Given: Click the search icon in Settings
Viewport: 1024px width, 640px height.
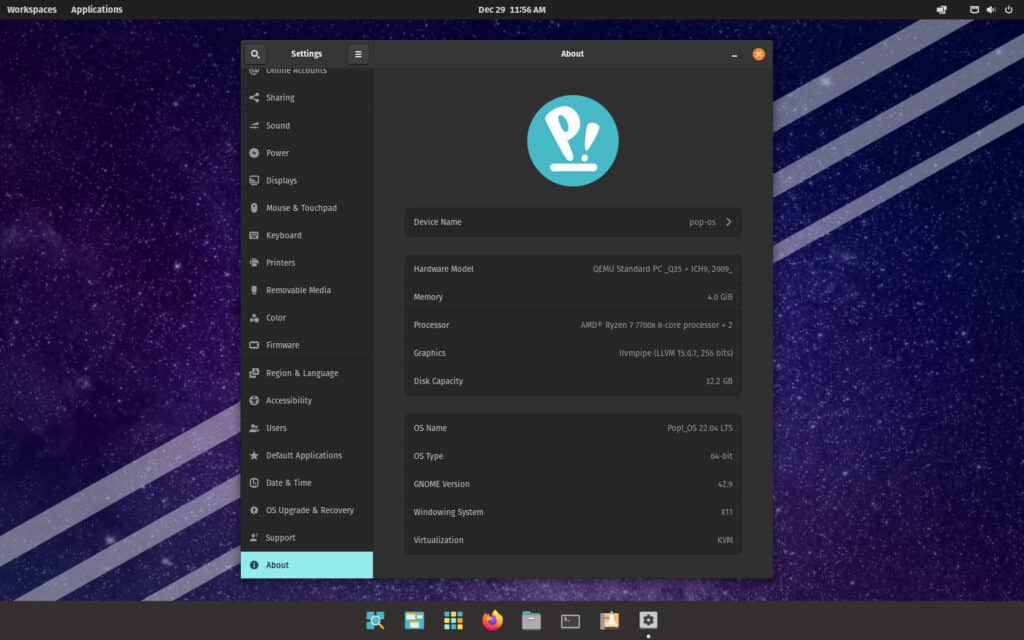Looking at the screenshot, I should (257, 53).
